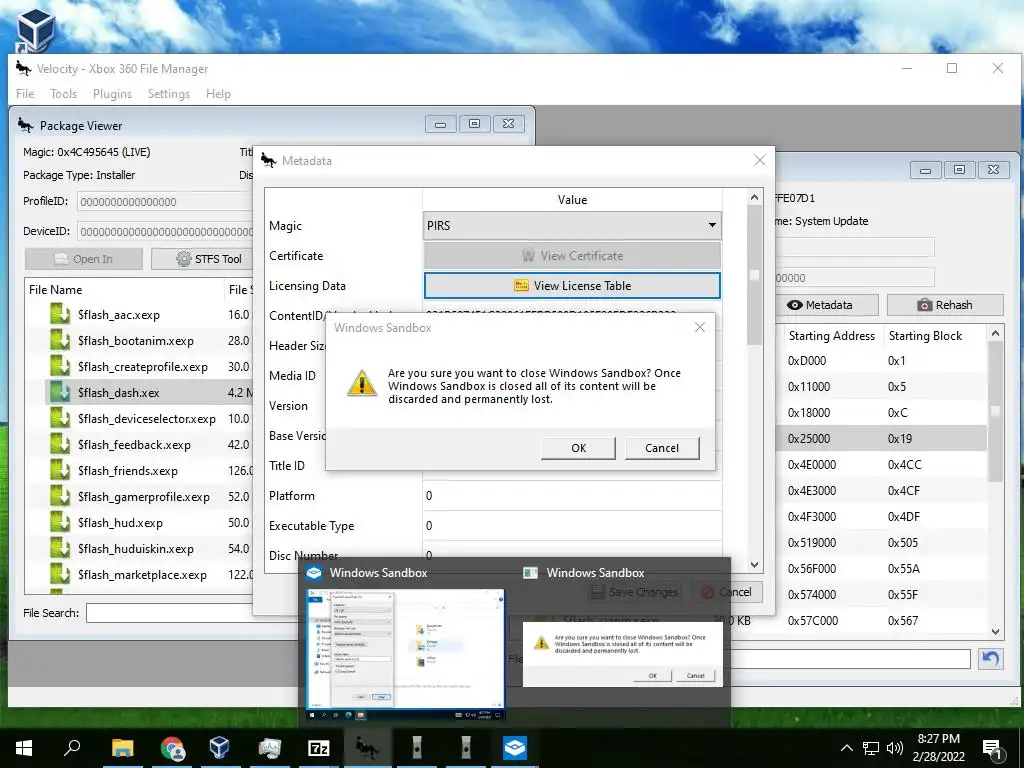Maximize the Package Viewer subwindow
Image resolution: width=1024 pixels, height=768 pixels.
tap(475, 124)
